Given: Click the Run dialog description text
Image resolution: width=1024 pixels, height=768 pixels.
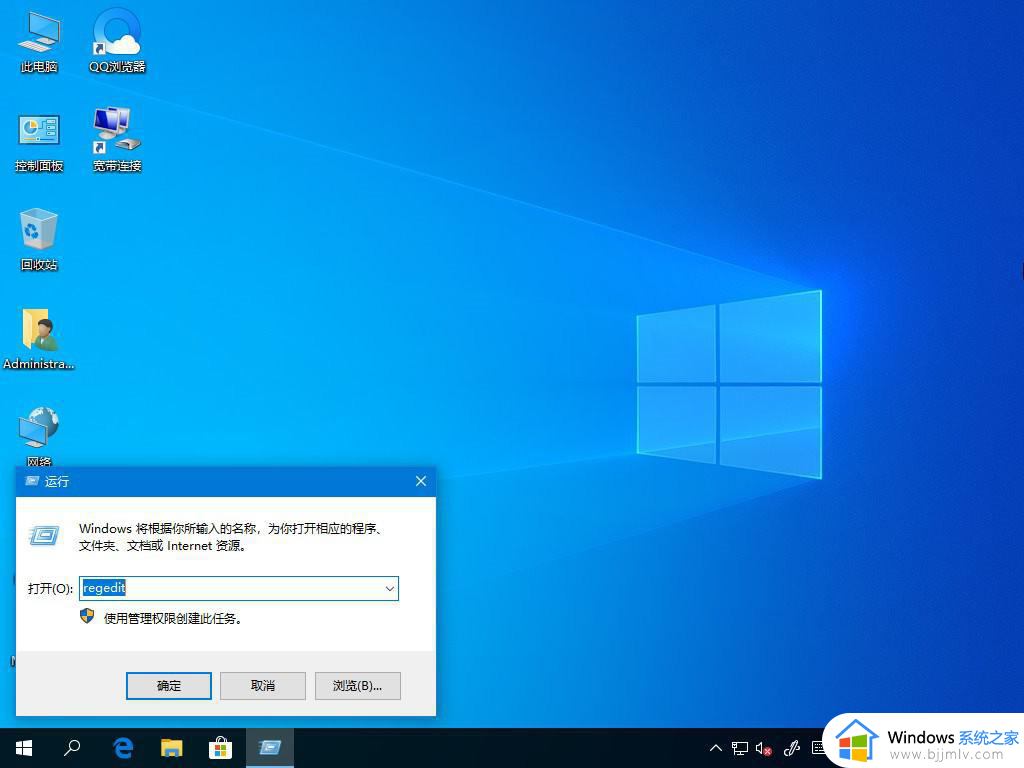Looking at the screenshot, I should [x=231, y=537].
